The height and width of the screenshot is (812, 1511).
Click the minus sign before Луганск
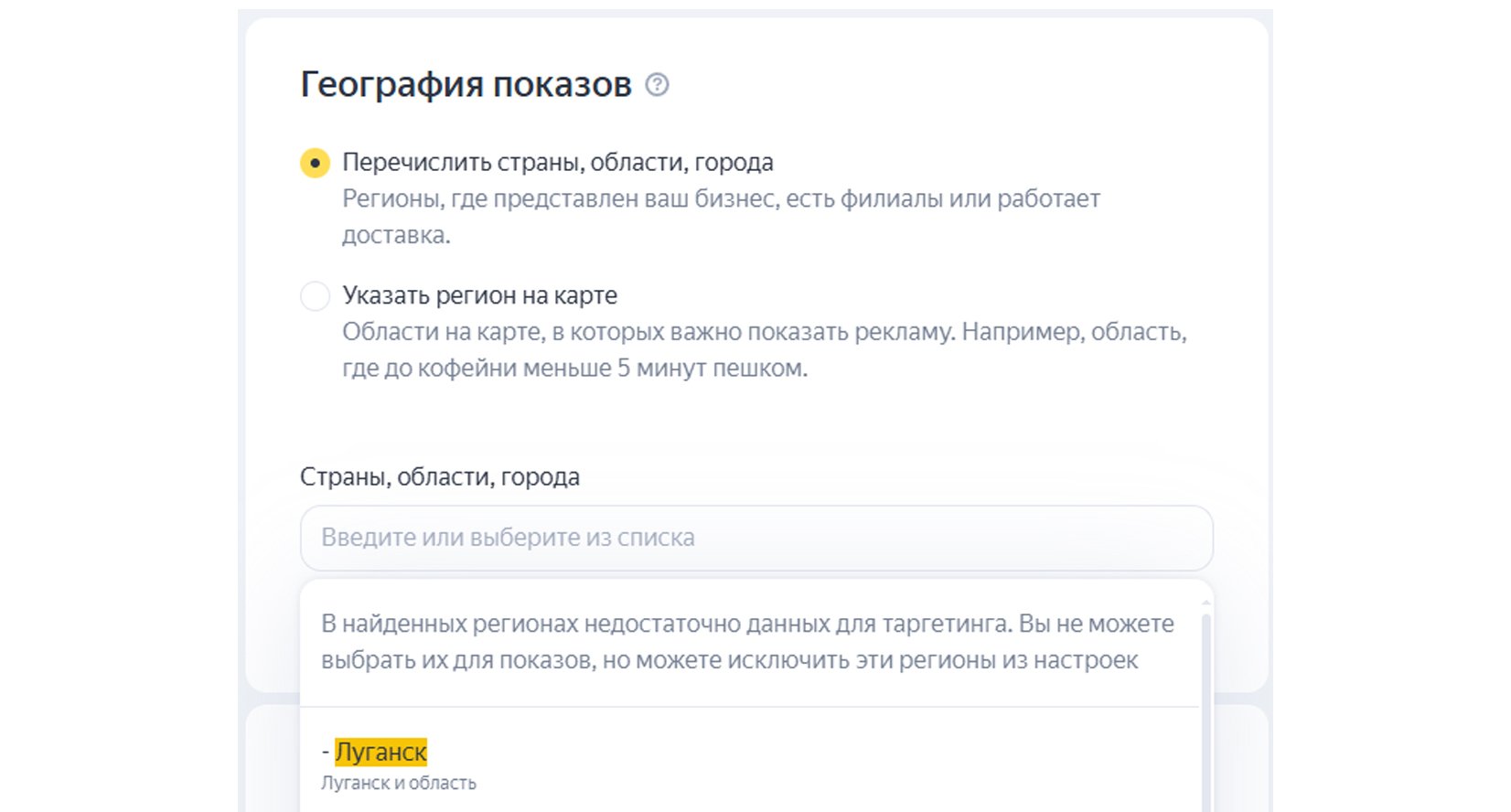click(326, 753)
